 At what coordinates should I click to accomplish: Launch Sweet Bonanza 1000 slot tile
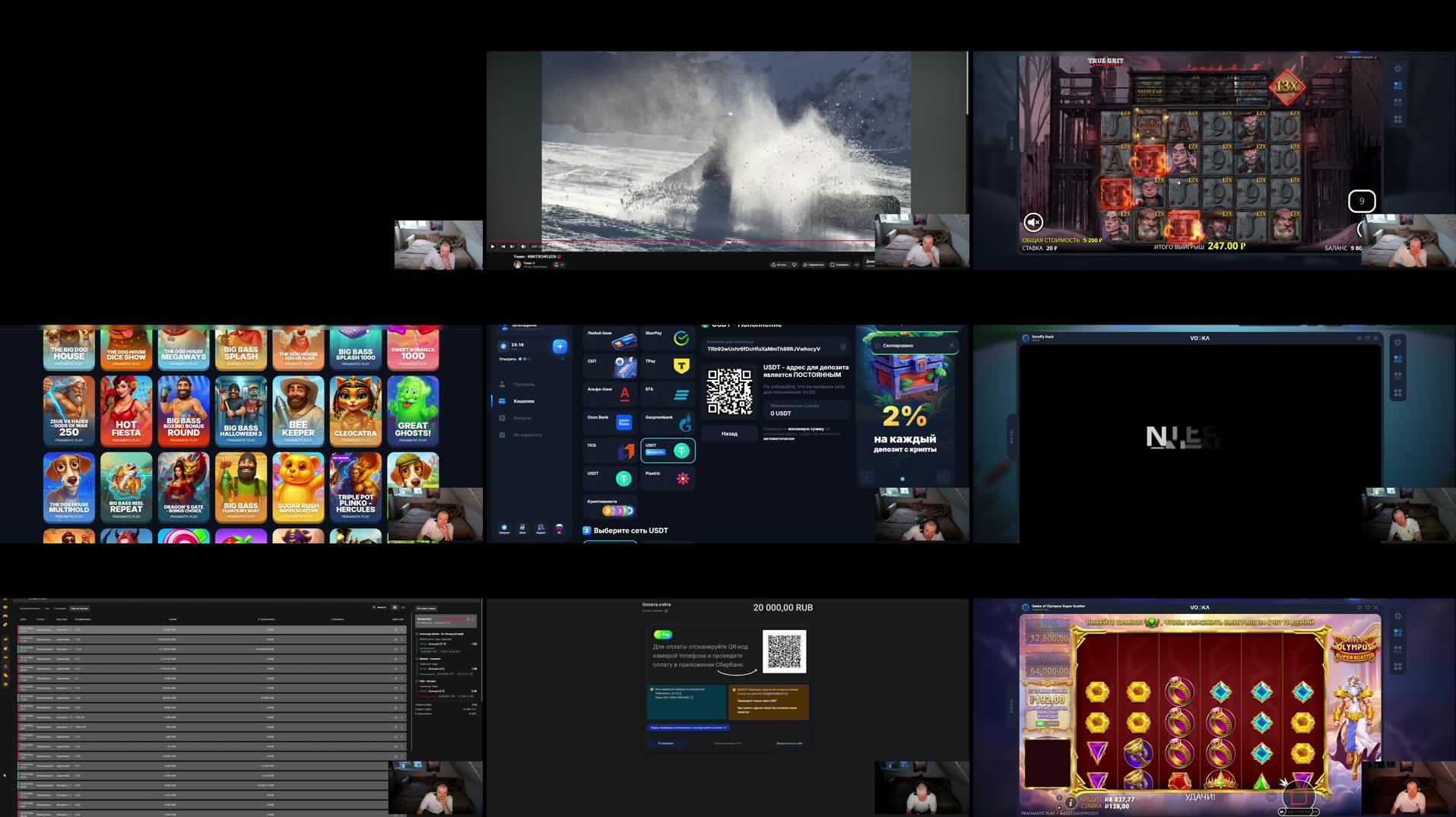(x=413, y=349)
